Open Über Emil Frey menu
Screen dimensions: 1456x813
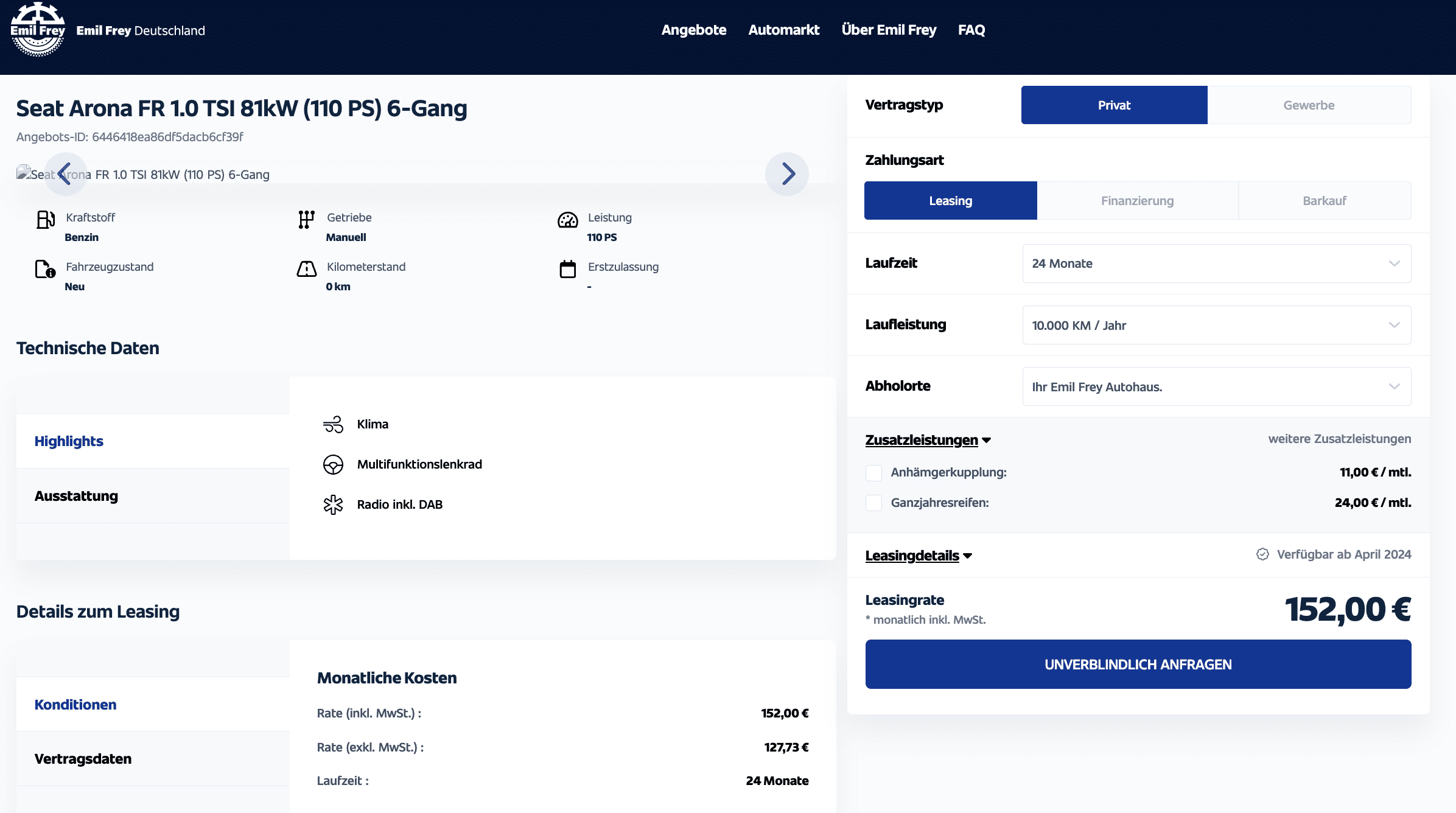(889, 30)
